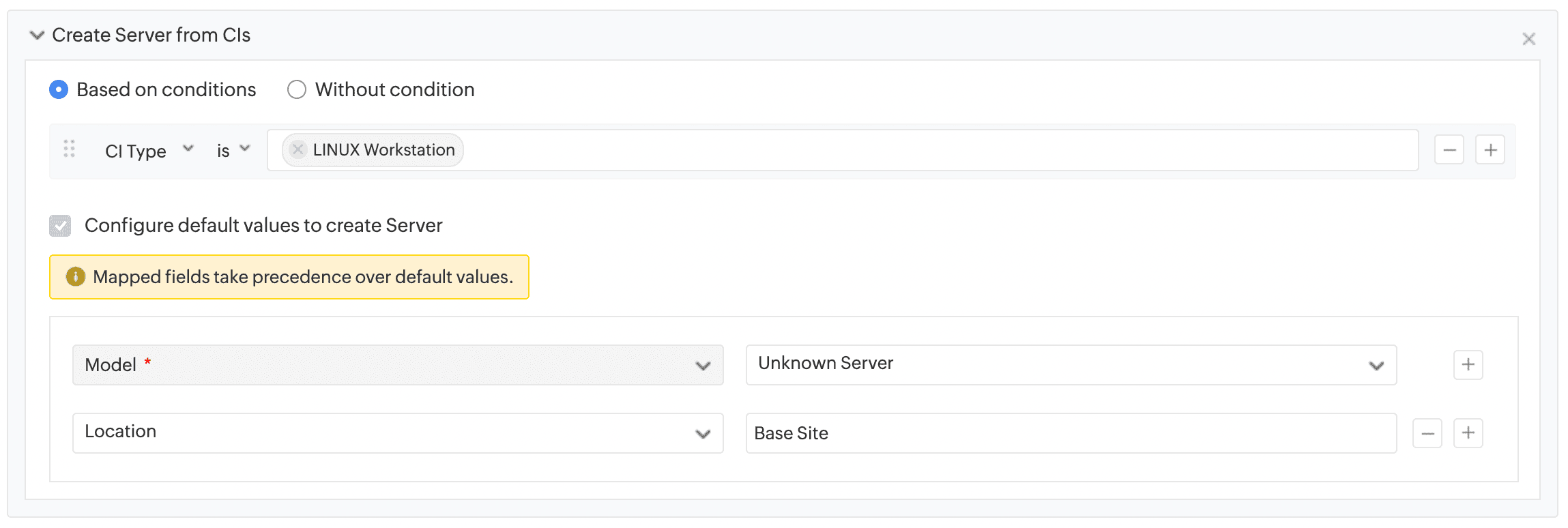The image size is (1568, 528).
Task: Open the CI Type field dropdown
Action: pos(149,151)
